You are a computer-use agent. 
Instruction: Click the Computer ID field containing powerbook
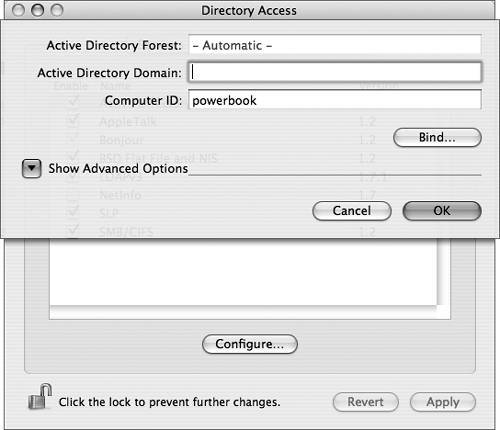[335, 100]
